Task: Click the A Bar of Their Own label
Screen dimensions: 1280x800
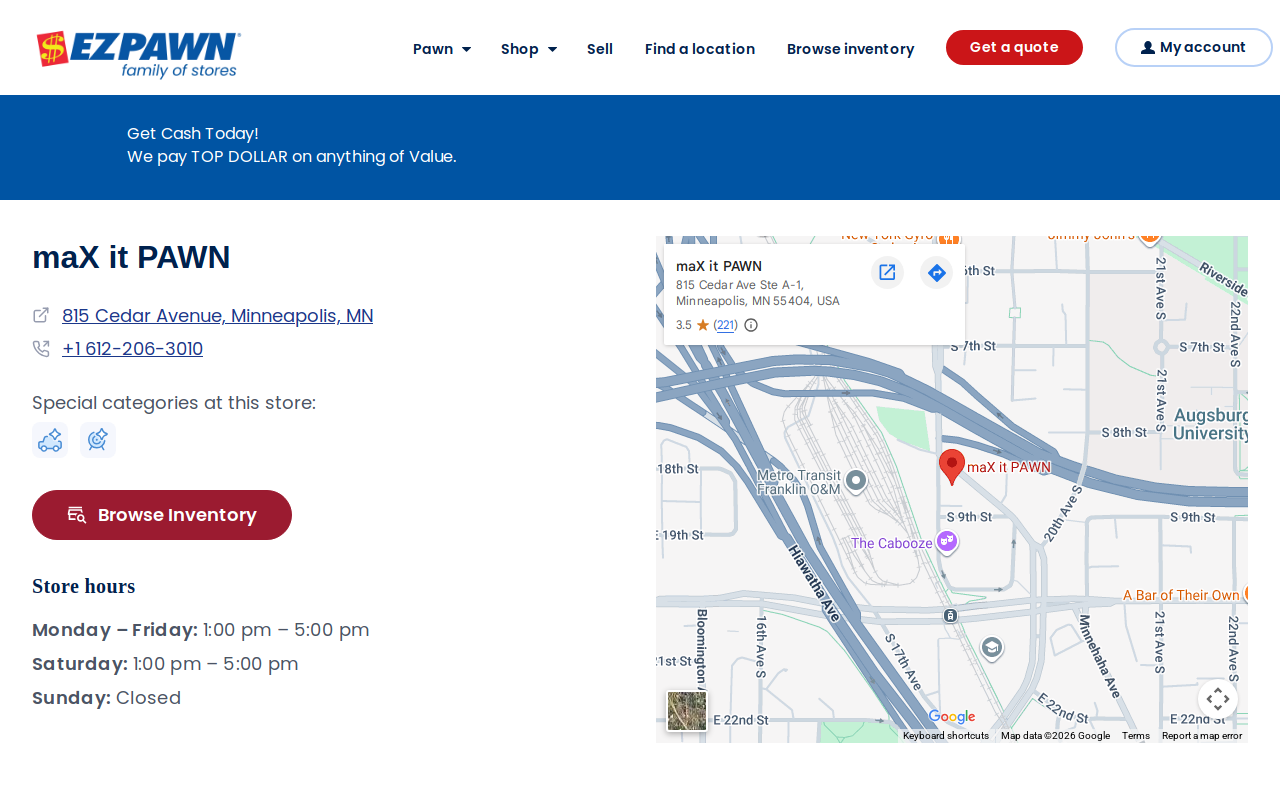Action: [x=1181, y=595]
